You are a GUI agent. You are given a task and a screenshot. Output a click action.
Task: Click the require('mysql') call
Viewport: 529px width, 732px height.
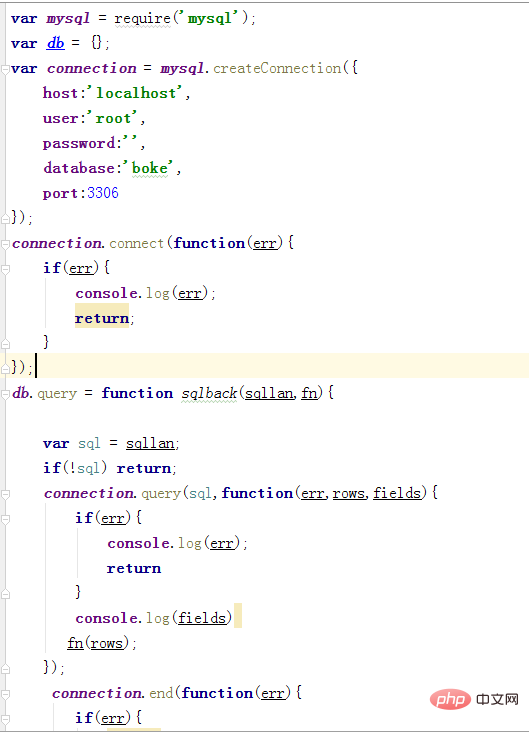(x=182, y=19)
